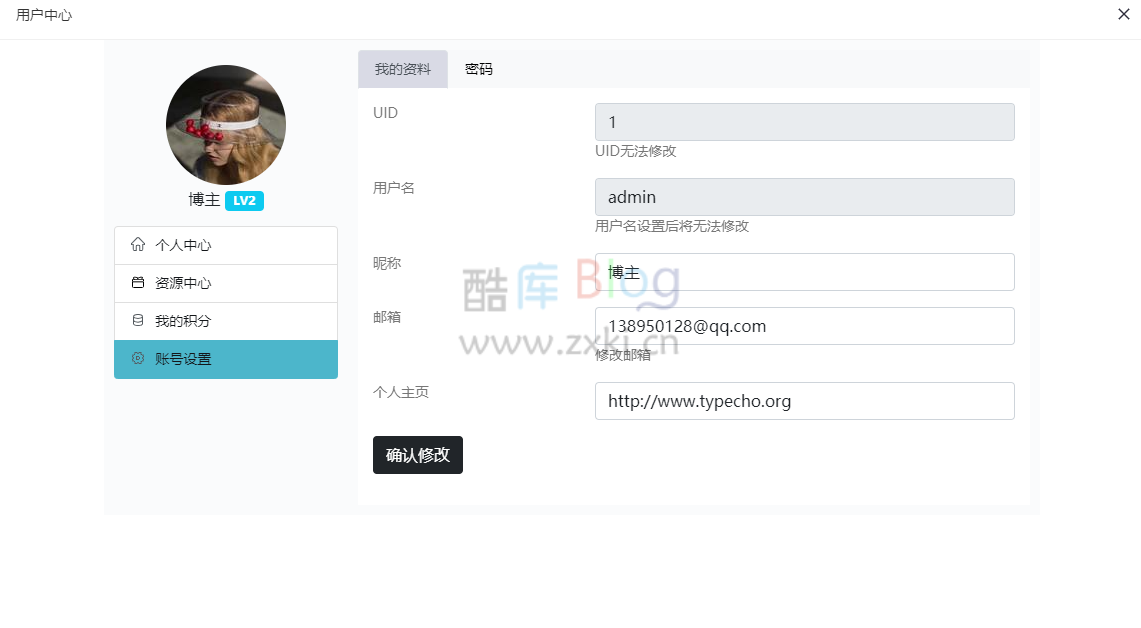Screen dimensions: 1141x628
Task: Click the grayed-out admin username field
Action: pyautogui.click(x=805, y=196)
